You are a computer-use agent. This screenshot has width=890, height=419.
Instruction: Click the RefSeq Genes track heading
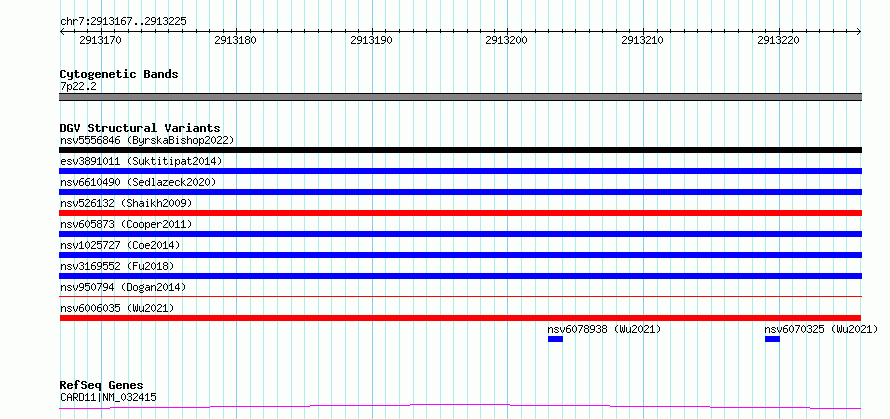click(x=102, y=386)
